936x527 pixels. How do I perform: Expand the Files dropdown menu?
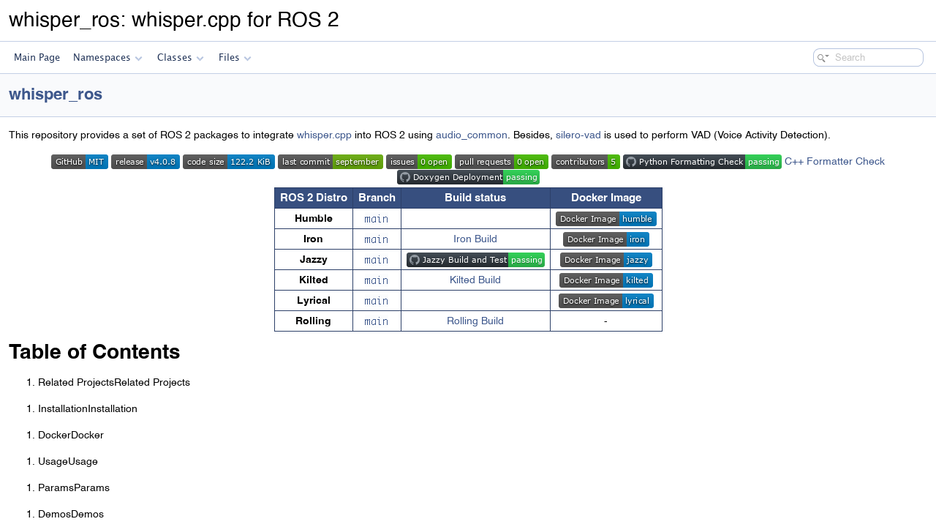click(235, 58)
